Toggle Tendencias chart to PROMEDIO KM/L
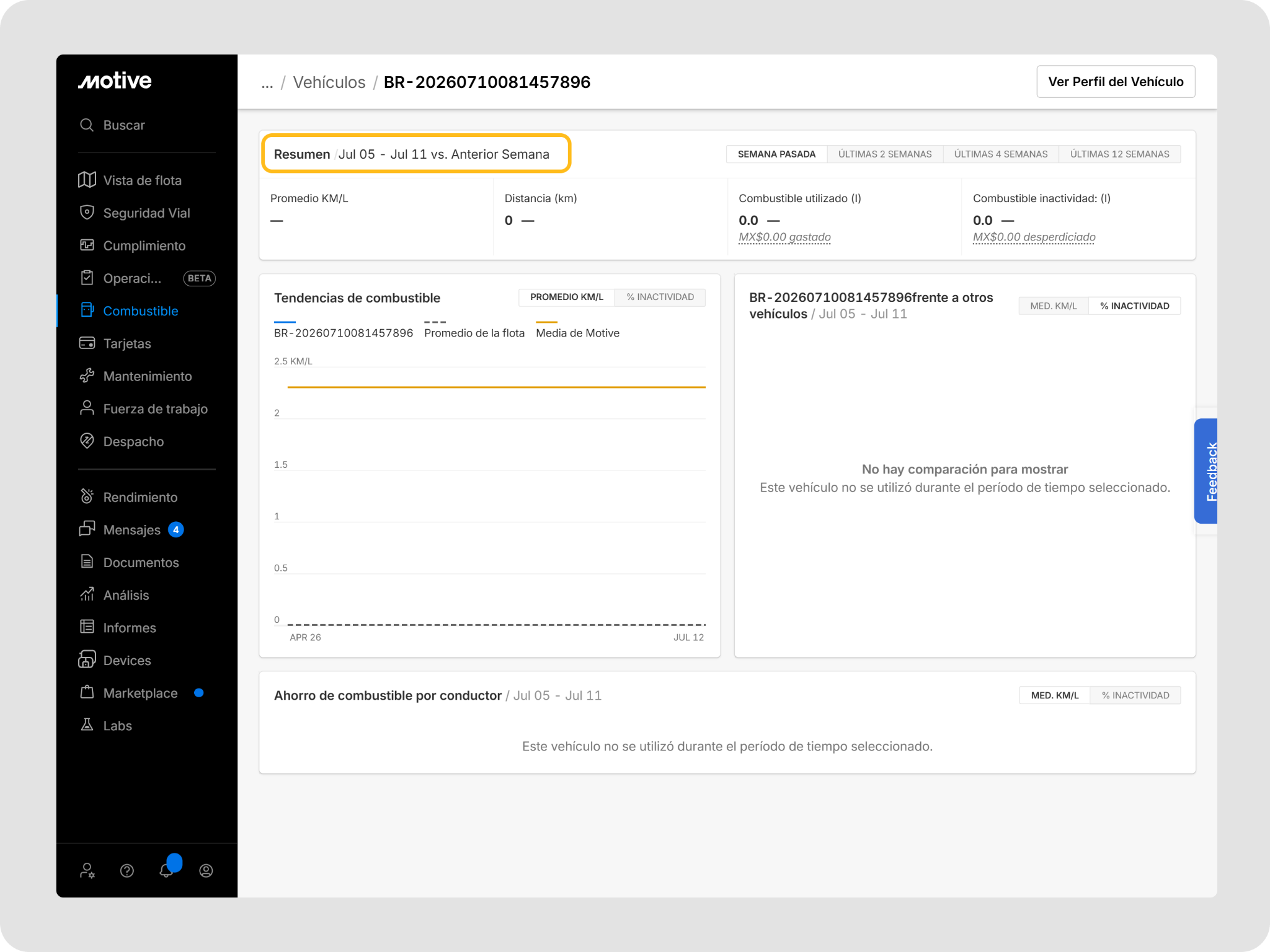The width and height of the screenshot is (1270, 952). click(x=567, y=297)
